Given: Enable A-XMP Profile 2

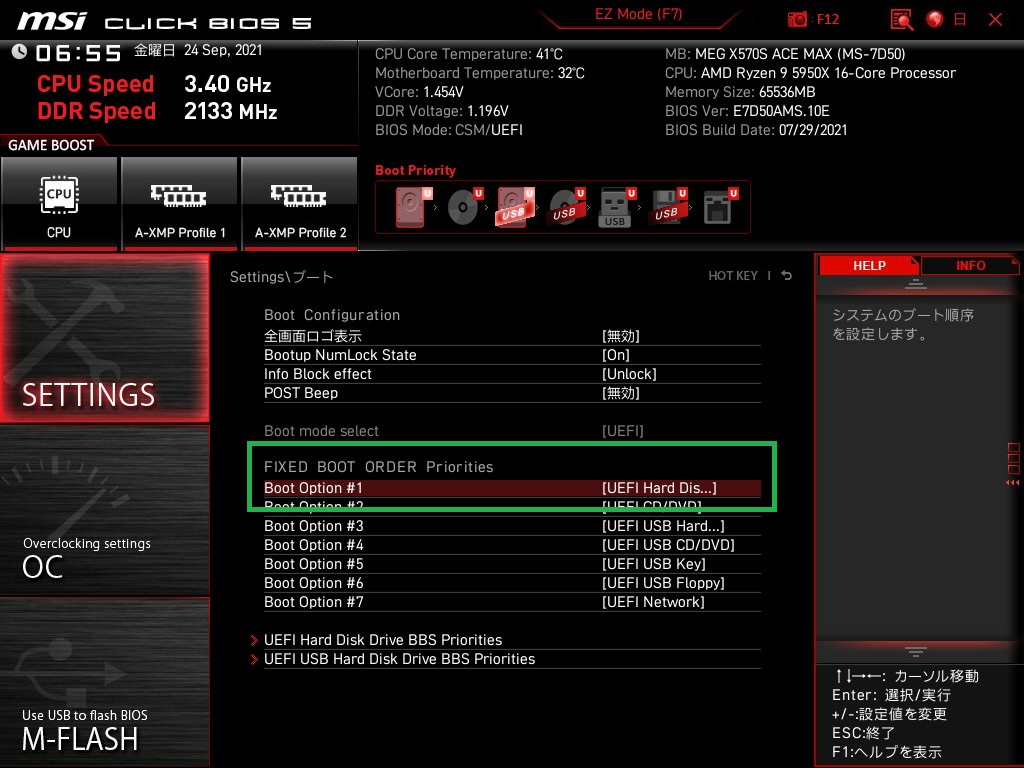Looking at the screenshot, I should (x=300, y=203).
